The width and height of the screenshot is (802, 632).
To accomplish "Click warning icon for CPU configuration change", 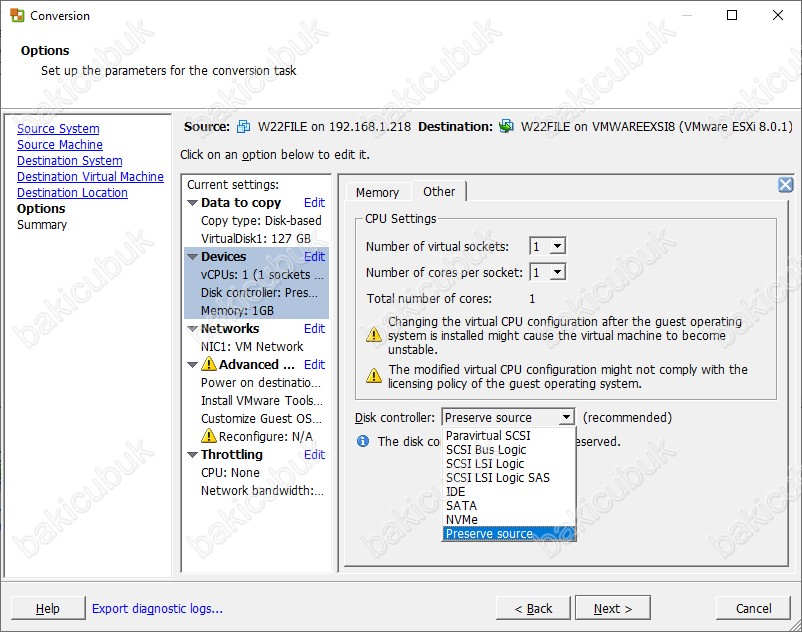I will coord(374,335).
